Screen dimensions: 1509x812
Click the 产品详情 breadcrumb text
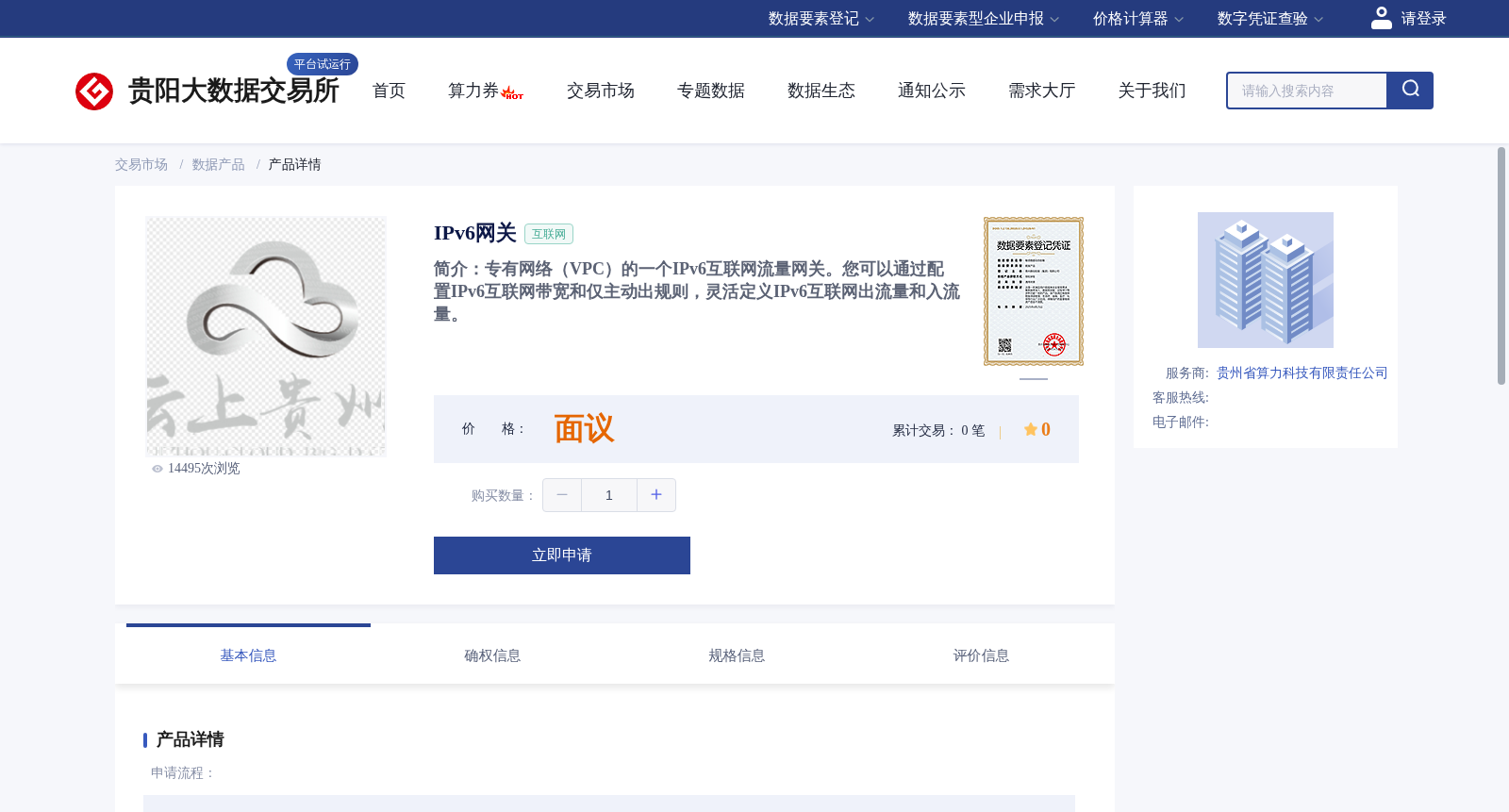(x=295, y=165)
